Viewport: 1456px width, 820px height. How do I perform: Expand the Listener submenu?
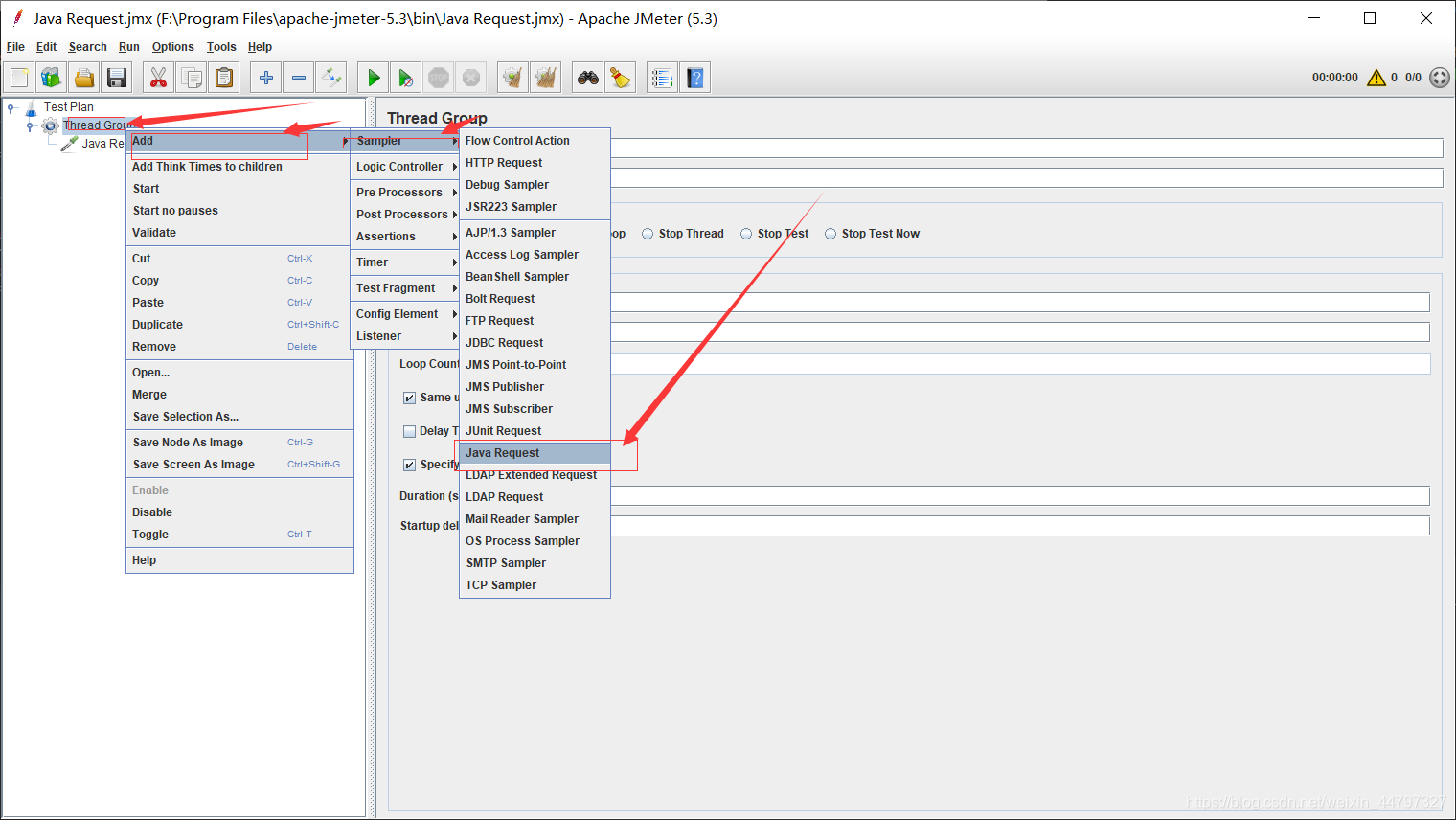(x=405, y=336)
